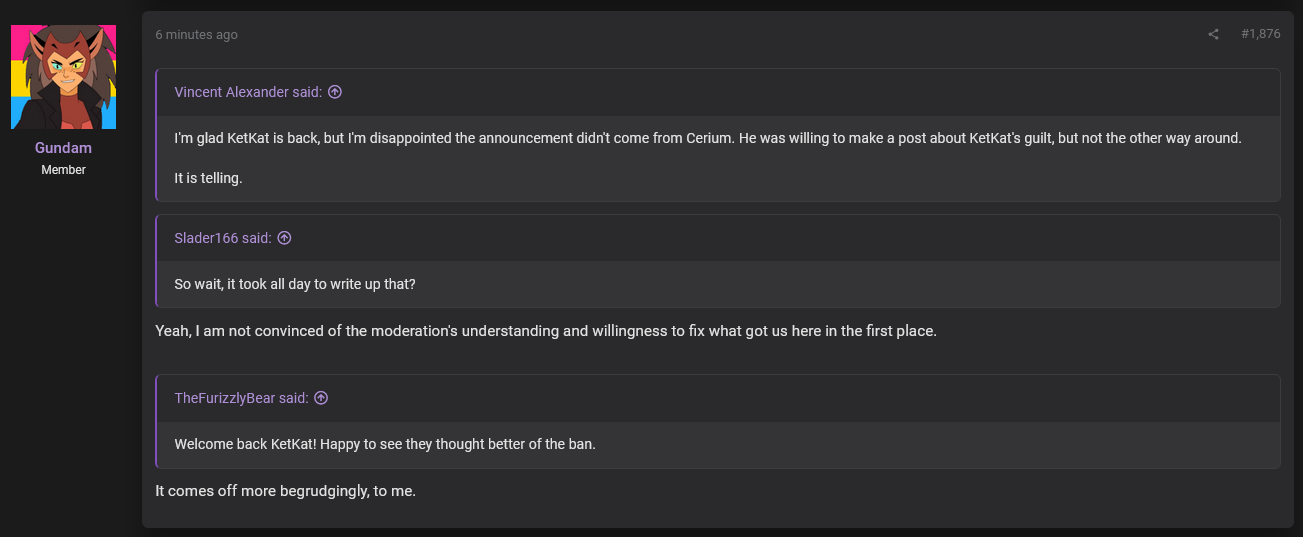Viewport: 1303px width, 537px height.
Task: Jump to Vincent Alexander's original post via arrow icon
Action: (335, 92)
